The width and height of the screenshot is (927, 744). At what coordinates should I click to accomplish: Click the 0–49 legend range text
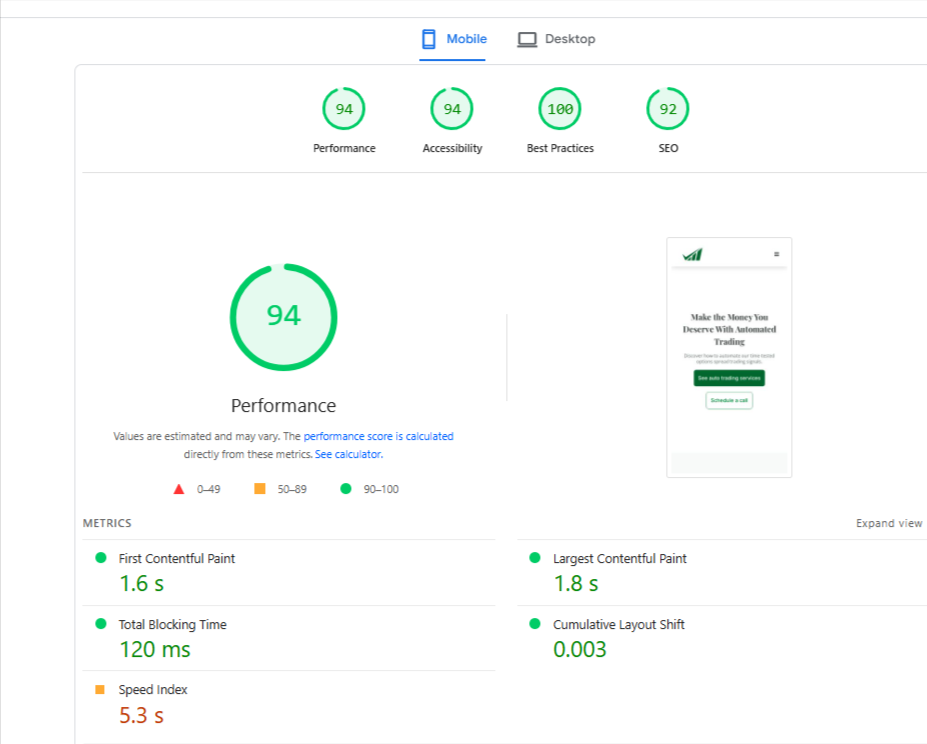pyautogui.click(x=209, y=490)
